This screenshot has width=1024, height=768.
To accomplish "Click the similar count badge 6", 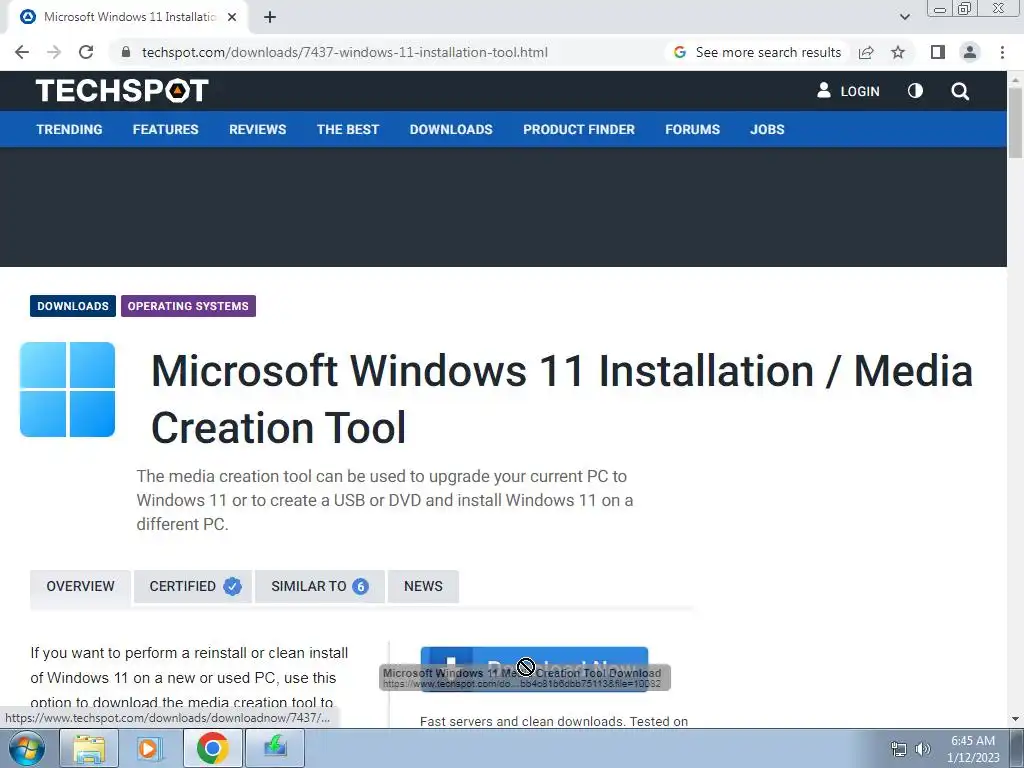I will coord(360,586).
